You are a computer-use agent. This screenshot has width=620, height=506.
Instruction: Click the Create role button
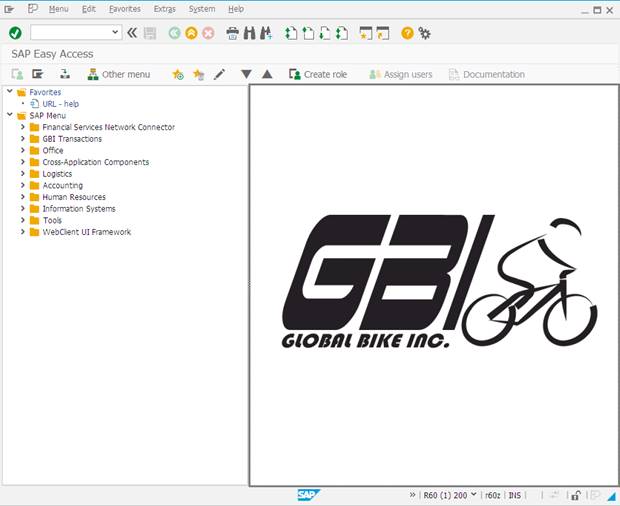318,74
